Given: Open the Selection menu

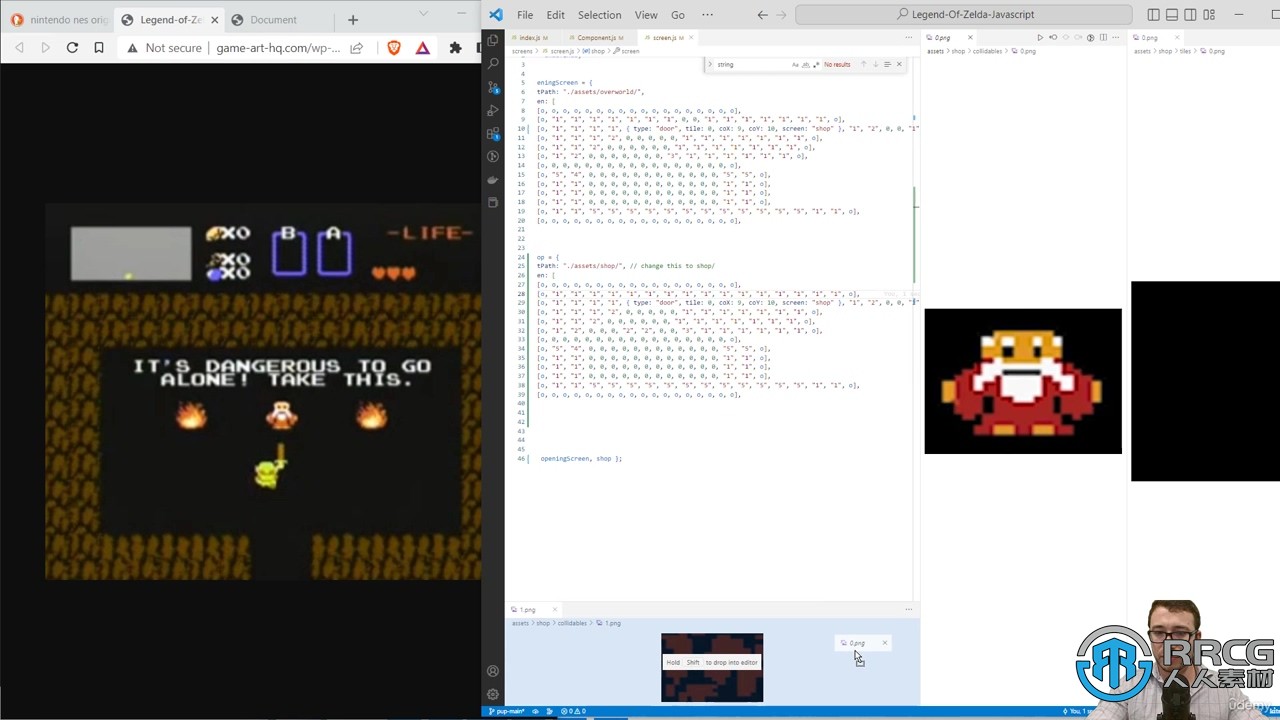Looking at the screenshot, I should pyautogui.click(x=600, y=15).
